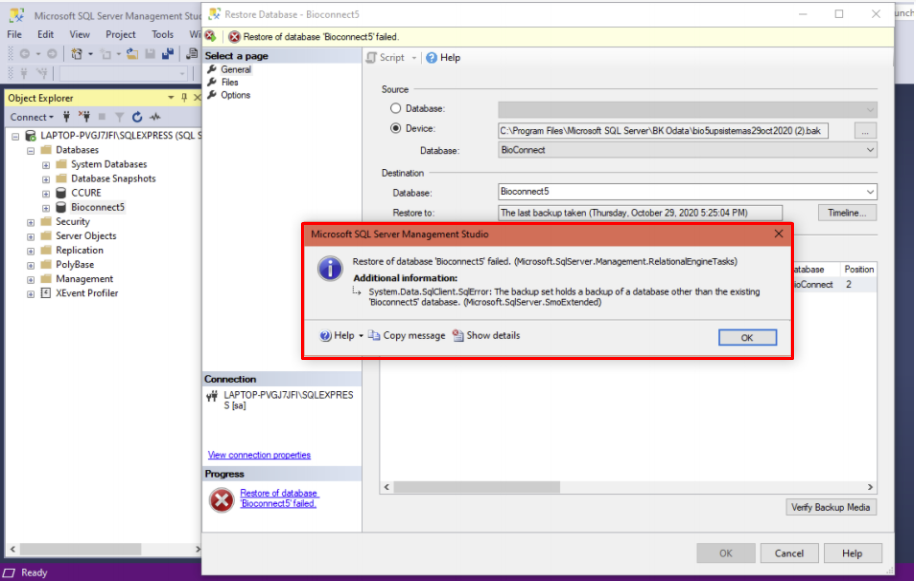Click Cancel in Restore Database dialog
Image resolution: width=916 pixels, height=582 pixels.
[x=789, y=553]
